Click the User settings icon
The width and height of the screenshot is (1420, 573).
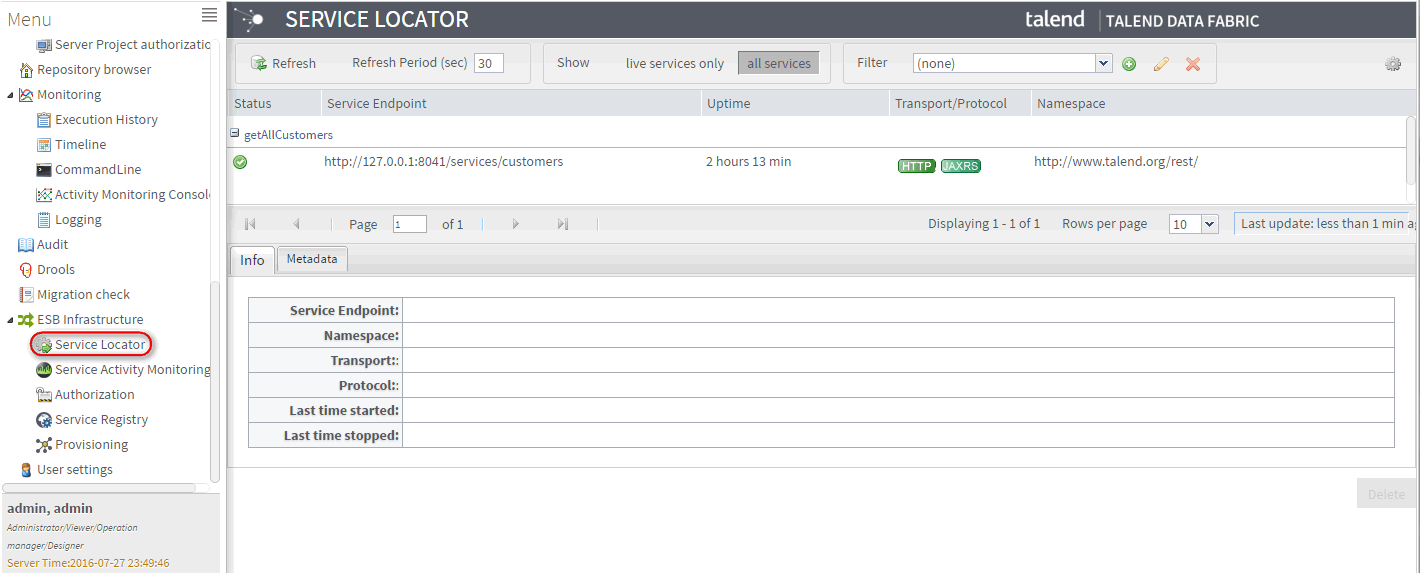pos(26,470)
